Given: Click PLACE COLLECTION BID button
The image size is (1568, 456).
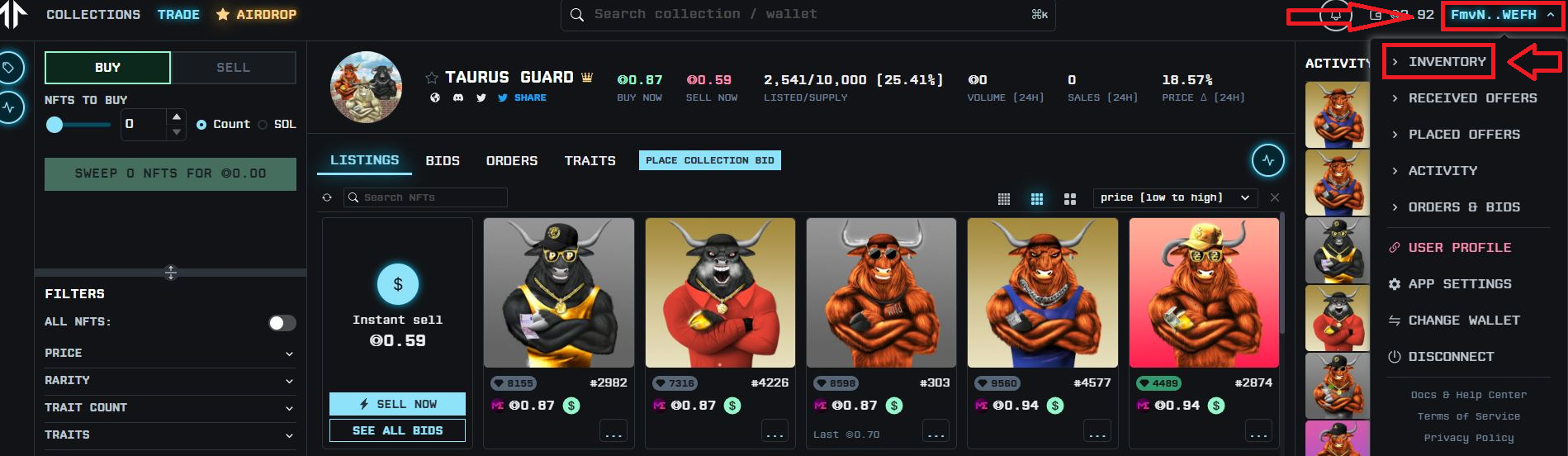Looking at the screenshot, I should pyautogui.click(x=710, y=160).
